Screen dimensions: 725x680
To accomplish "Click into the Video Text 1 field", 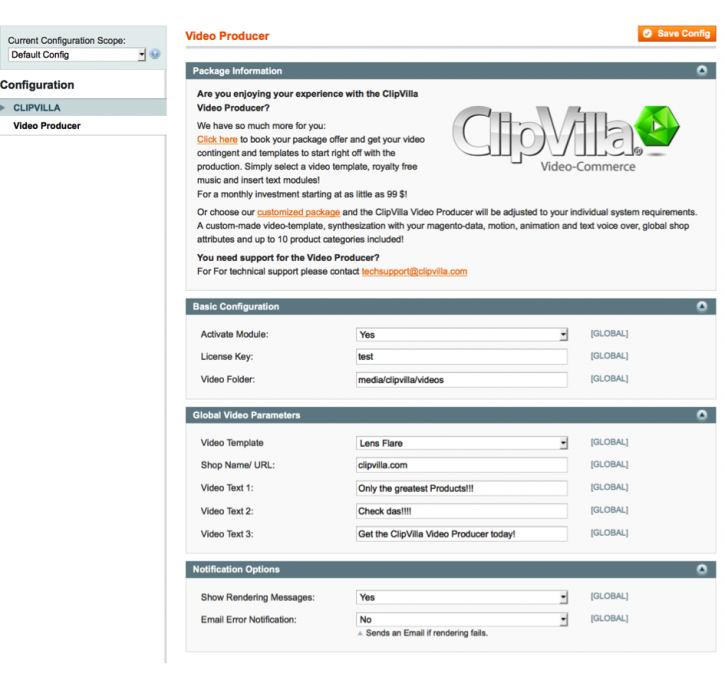I will [462, 489].
